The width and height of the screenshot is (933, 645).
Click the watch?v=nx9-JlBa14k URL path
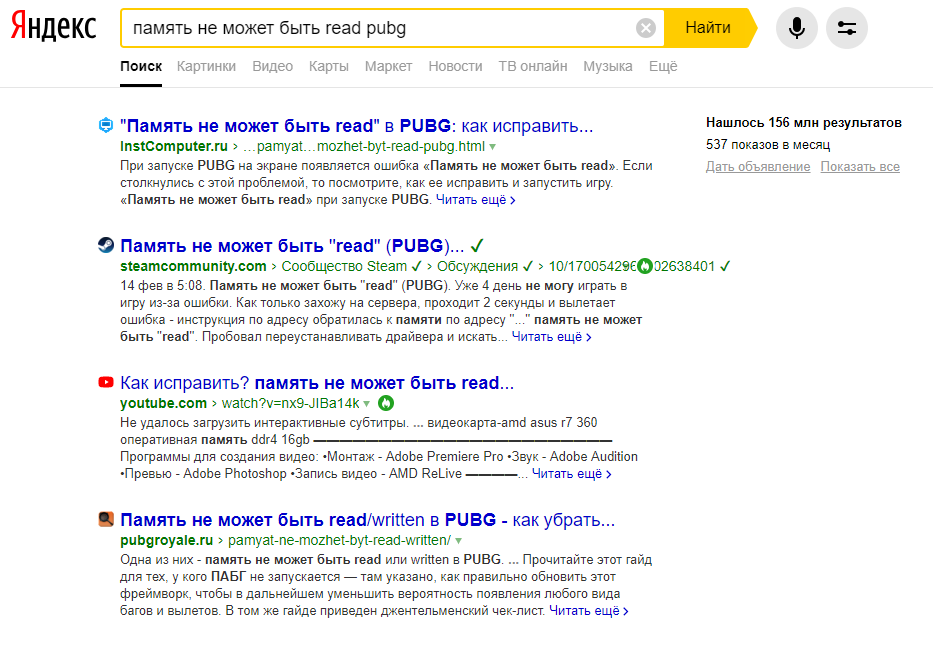click(x=290, y=403)
